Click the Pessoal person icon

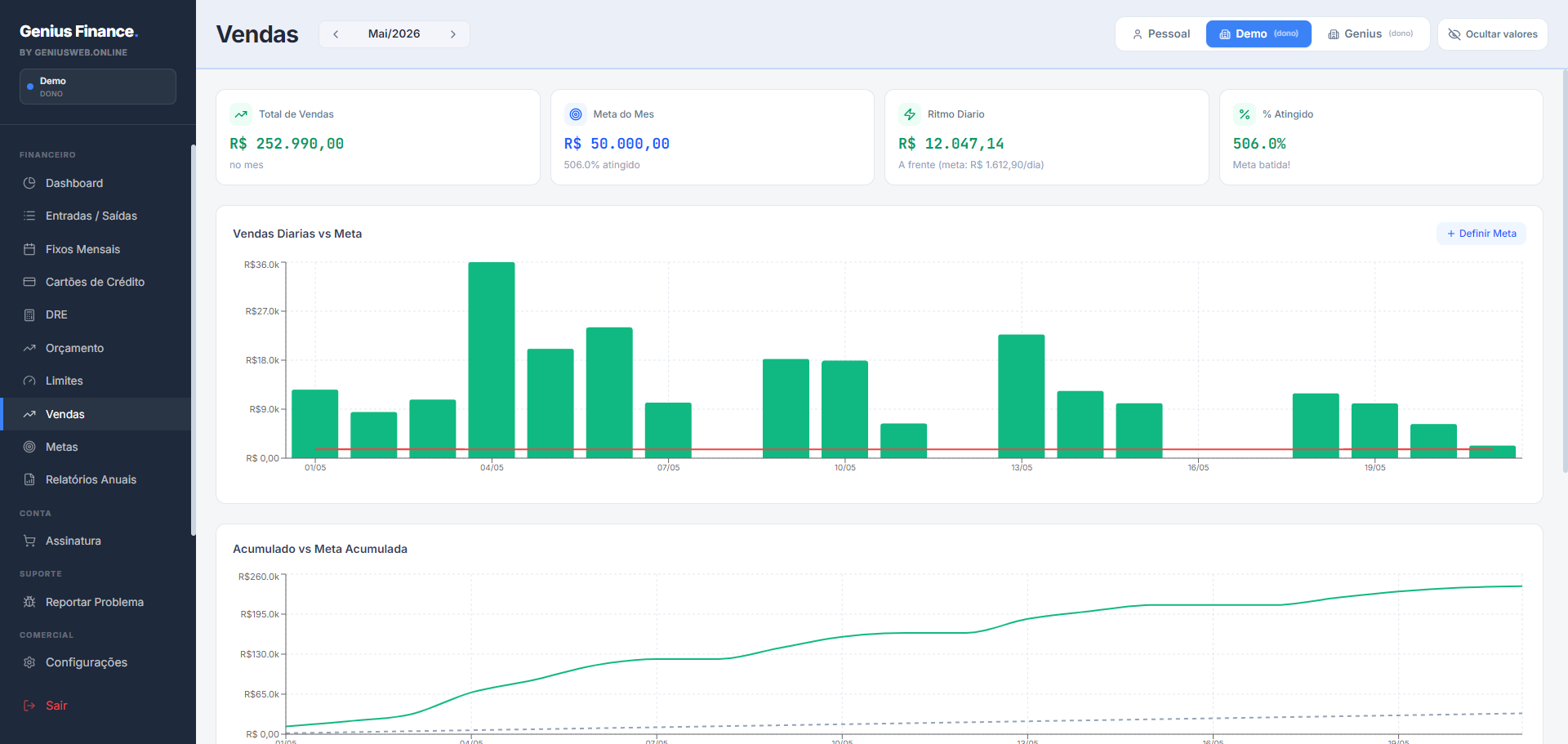pos(1138,34)
